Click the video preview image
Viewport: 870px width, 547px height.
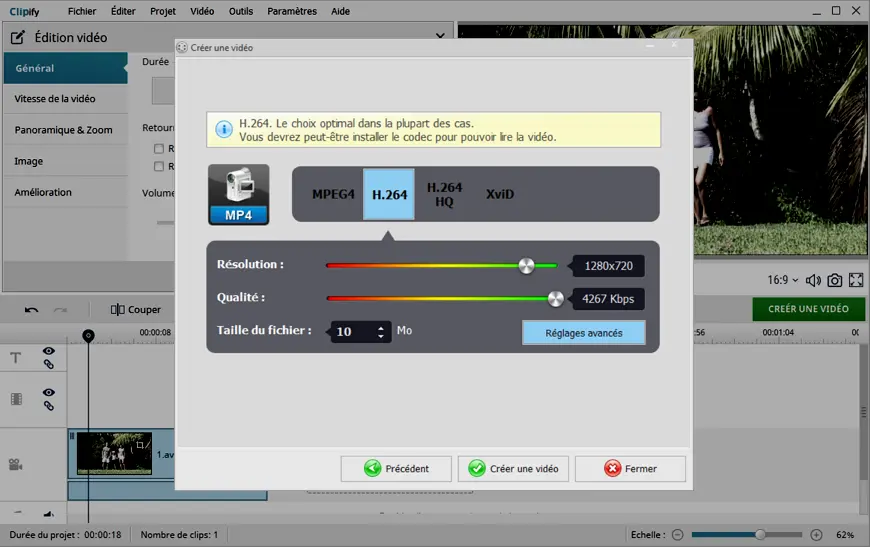pyautogui.click(x=781, y=140)
